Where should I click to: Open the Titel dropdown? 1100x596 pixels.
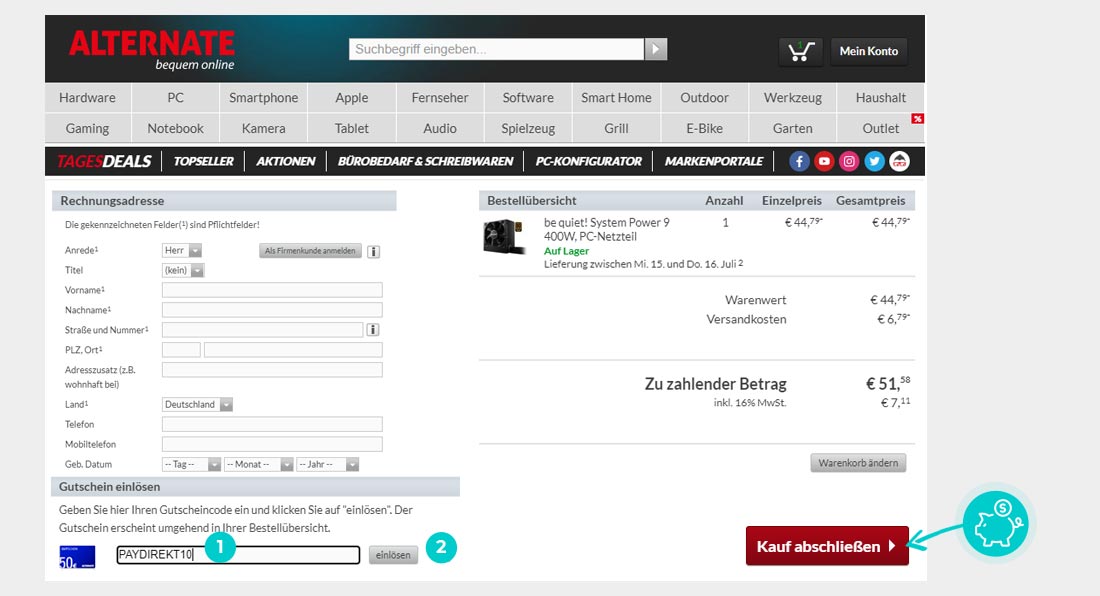[182, 270]
